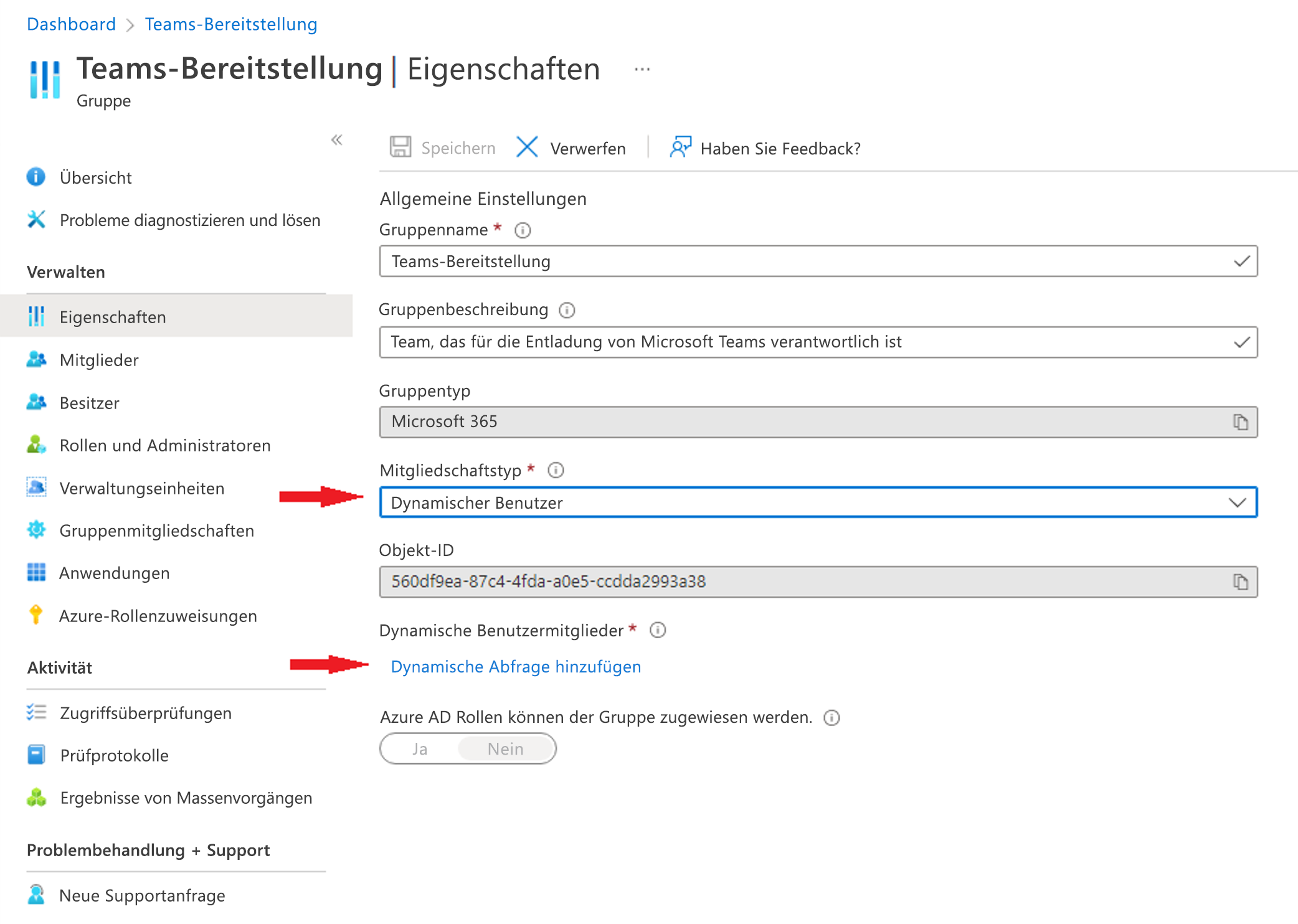Edit the Gruppenbeschreibung input field
This screenshot has height=924, width=1298.
pyautogui.click(x=818, y=342)
